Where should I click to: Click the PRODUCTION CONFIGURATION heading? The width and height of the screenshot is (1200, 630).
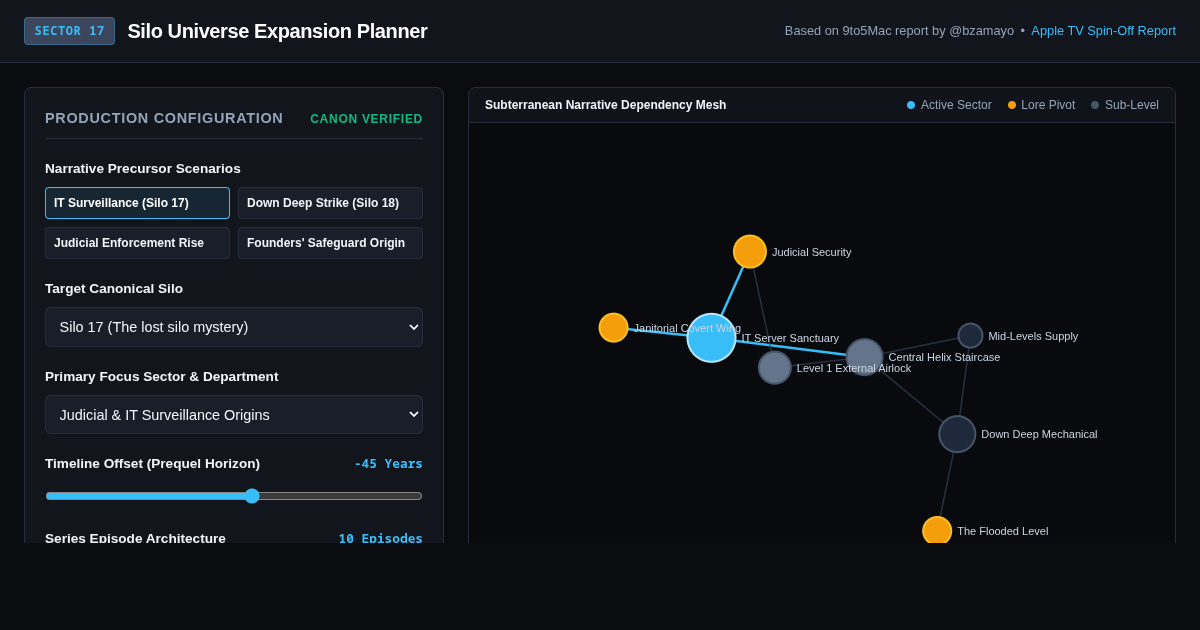(164, 118)
